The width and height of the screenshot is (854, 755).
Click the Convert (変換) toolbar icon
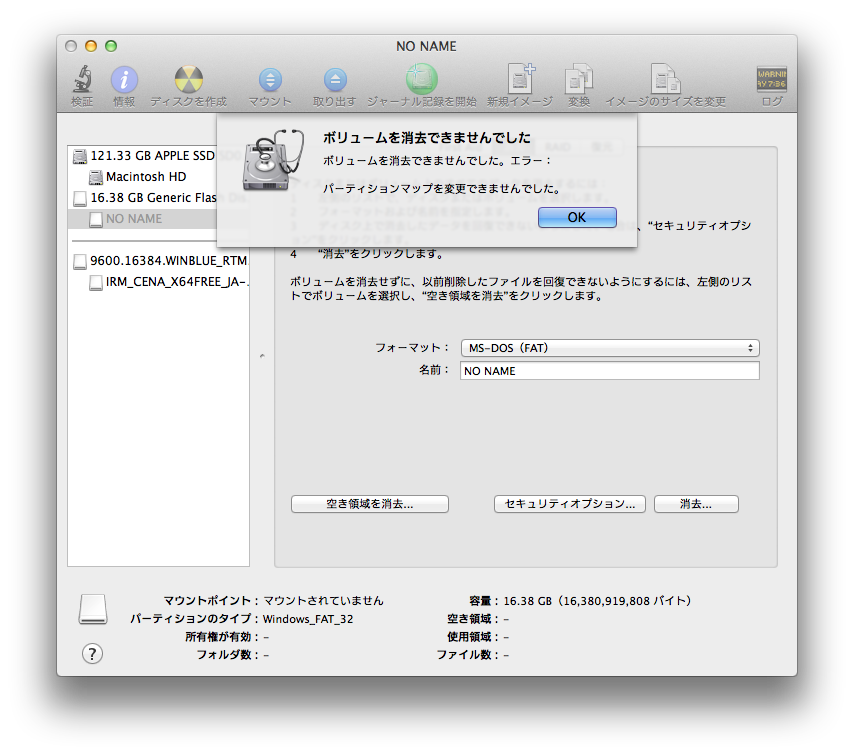click(578, 80)
